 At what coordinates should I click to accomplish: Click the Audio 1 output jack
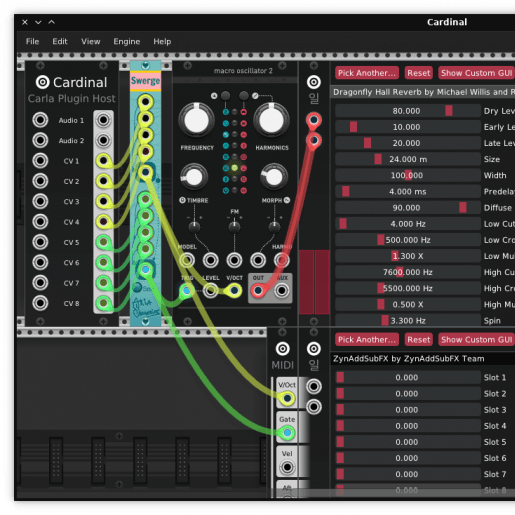coord(103,120)
